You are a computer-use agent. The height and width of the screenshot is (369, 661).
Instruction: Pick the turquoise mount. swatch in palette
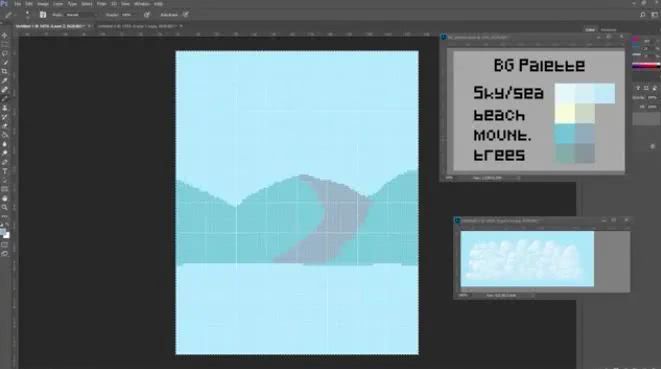(x=565, y=134)
